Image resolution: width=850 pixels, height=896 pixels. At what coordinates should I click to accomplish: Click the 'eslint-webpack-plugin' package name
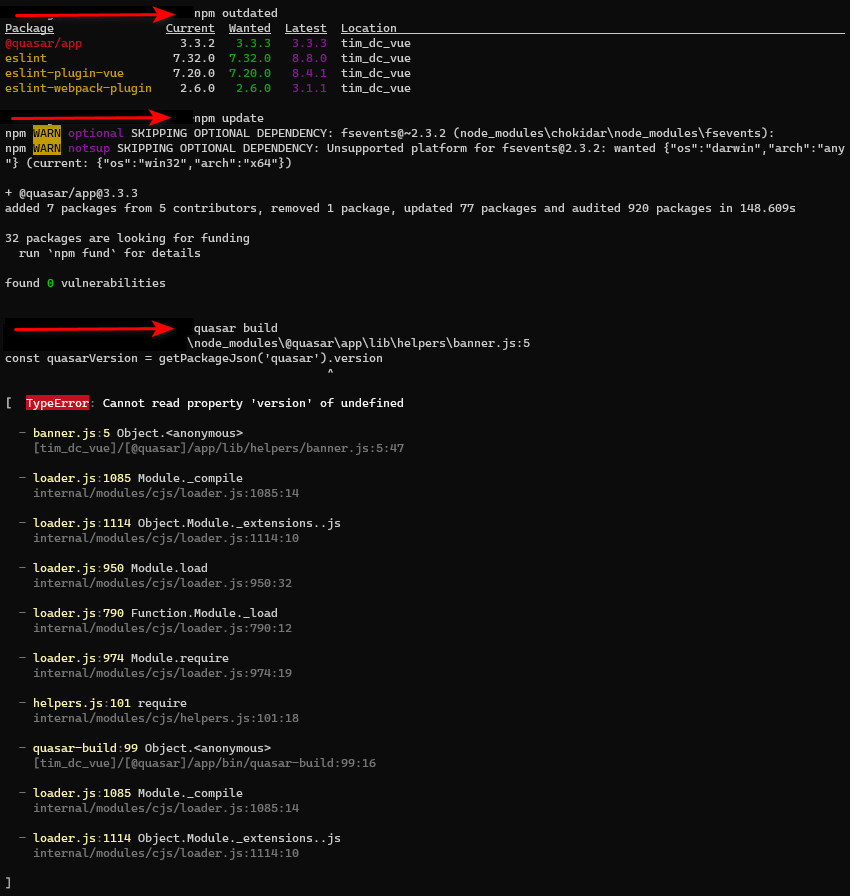(78, 88)
